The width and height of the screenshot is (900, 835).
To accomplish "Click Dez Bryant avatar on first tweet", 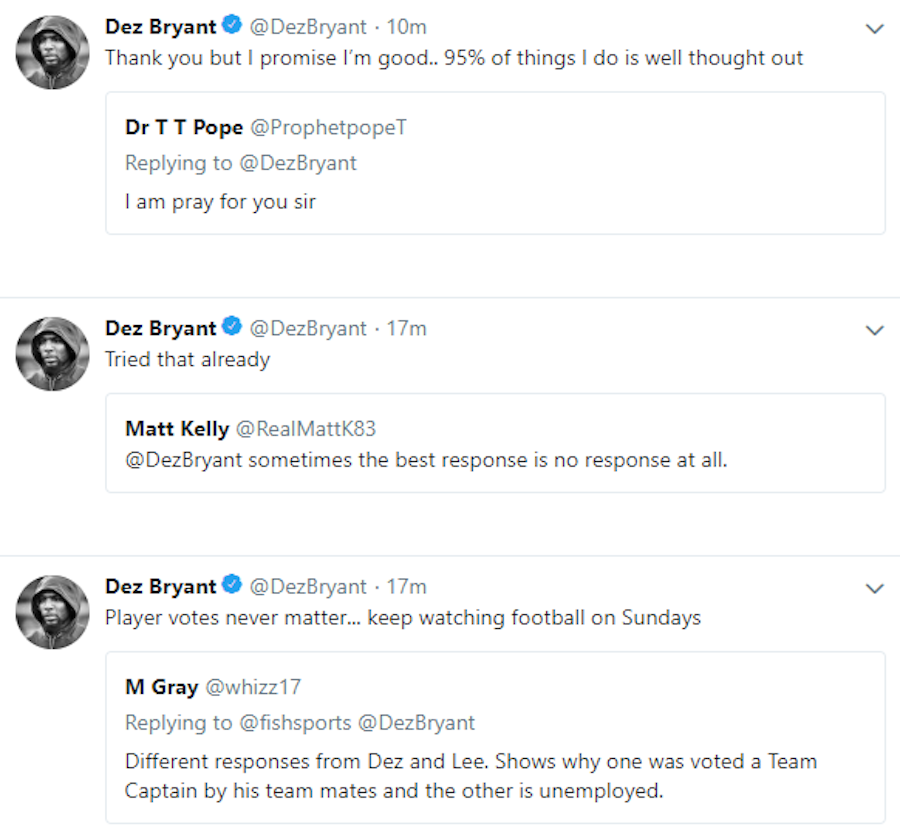I will [x=53, y=52].
